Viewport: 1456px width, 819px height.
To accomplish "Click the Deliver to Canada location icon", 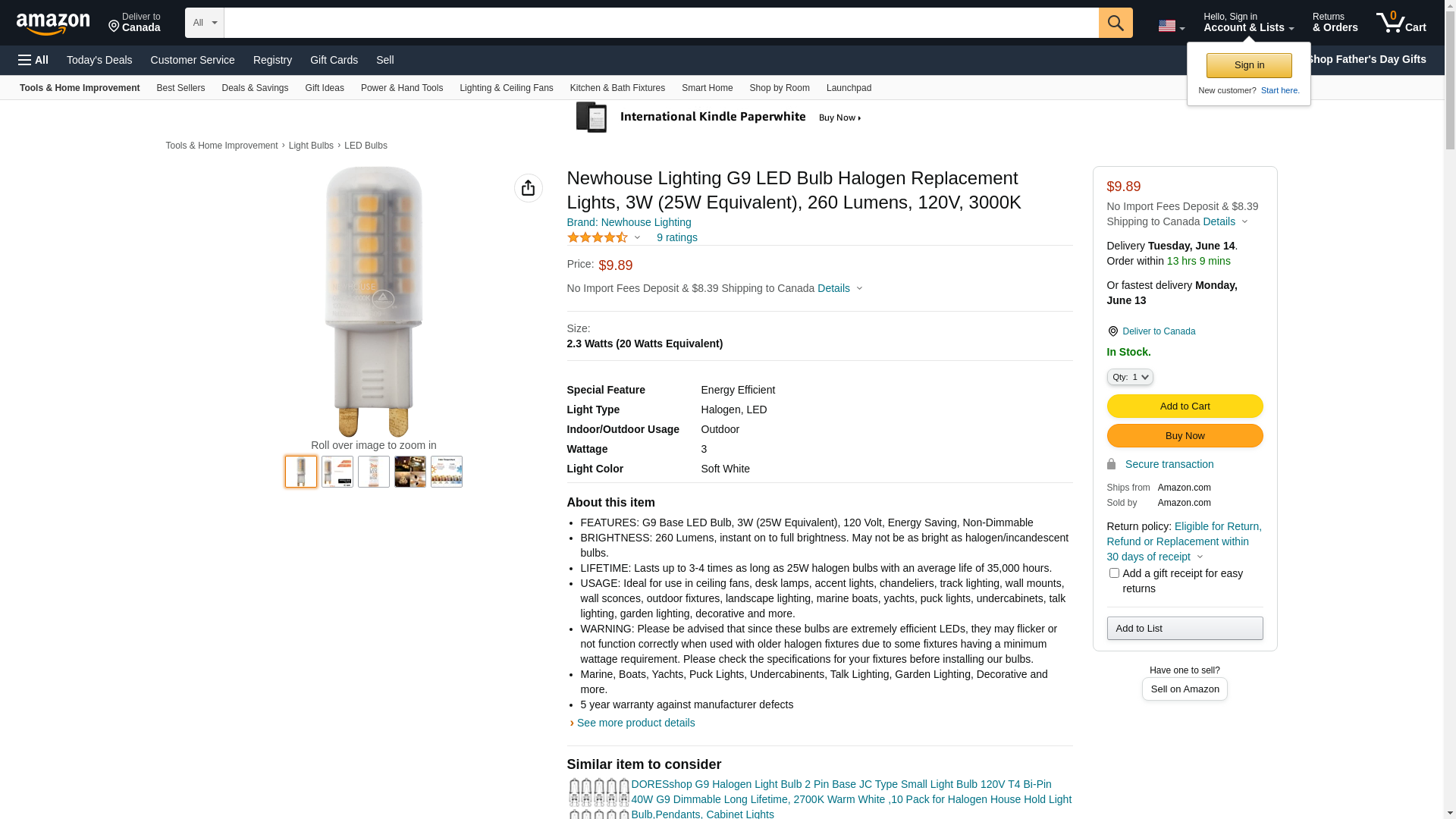I will (1112, 331).
